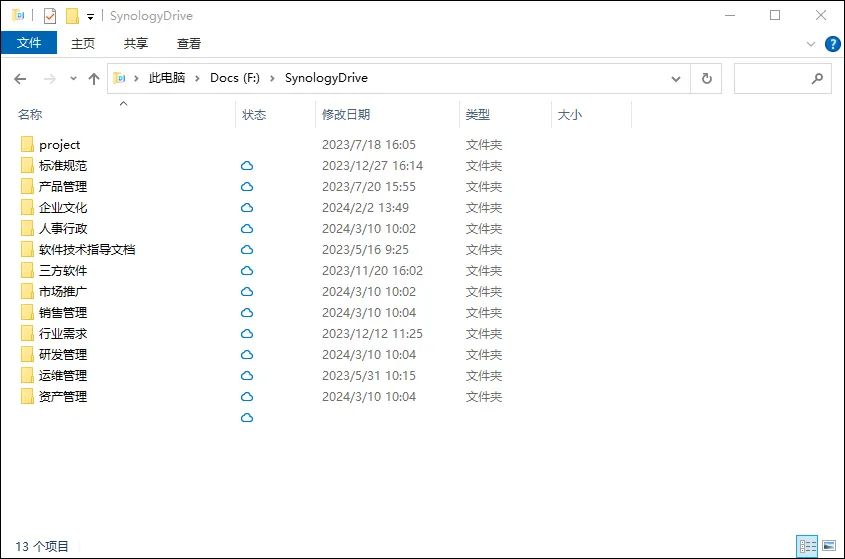Open the Customize Quick Access Toolbar dropdown
Image resolution: width=845 pixels, height=559 pixels.
point(90,17)
